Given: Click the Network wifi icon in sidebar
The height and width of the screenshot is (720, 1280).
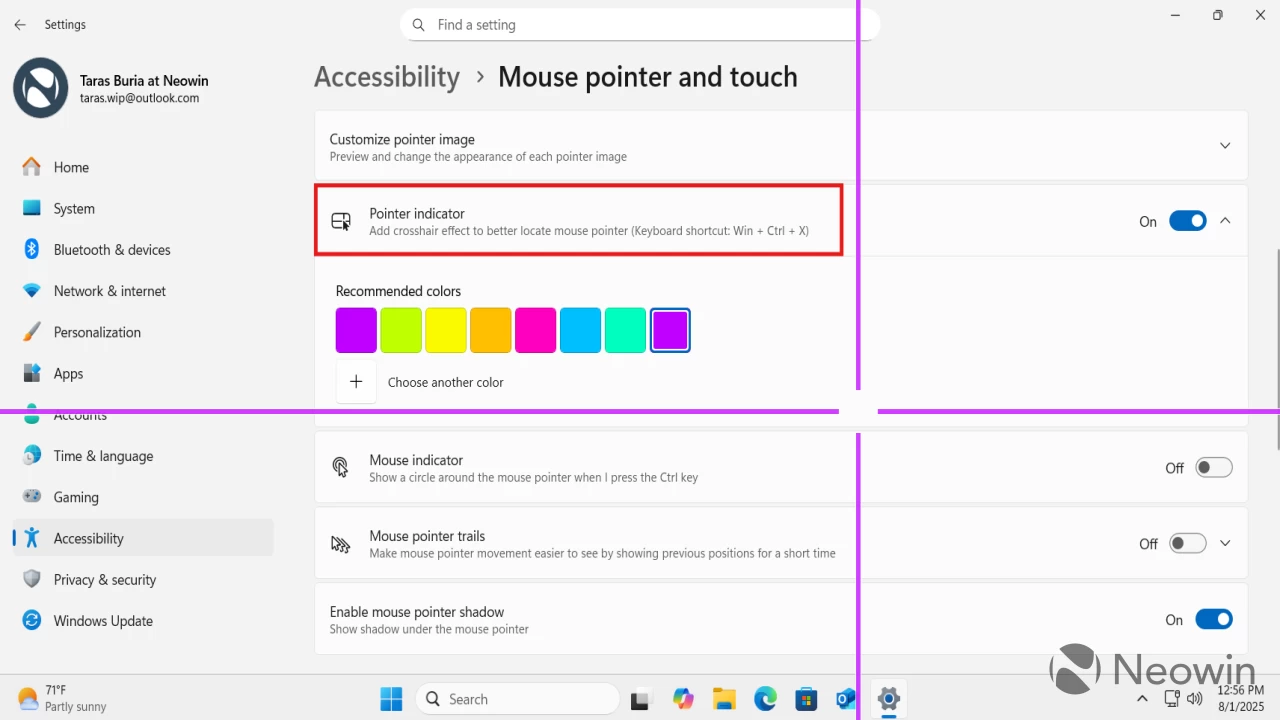Looking at the screenshot, I should (x=32, y=291).
